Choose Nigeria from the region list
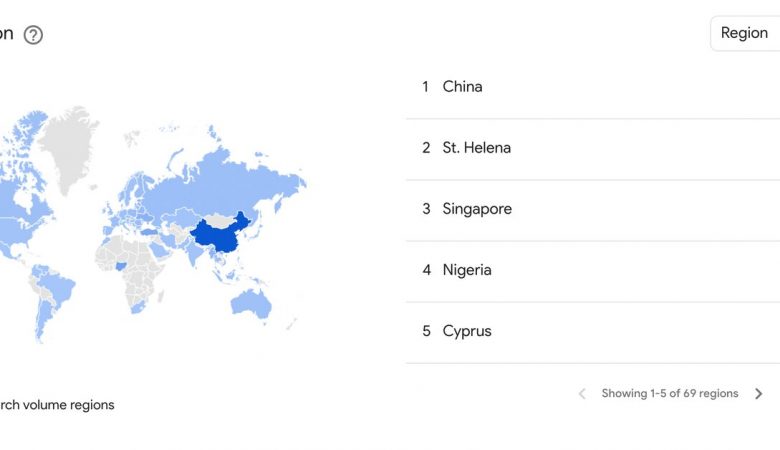780x450 pixels. point(592,270)
